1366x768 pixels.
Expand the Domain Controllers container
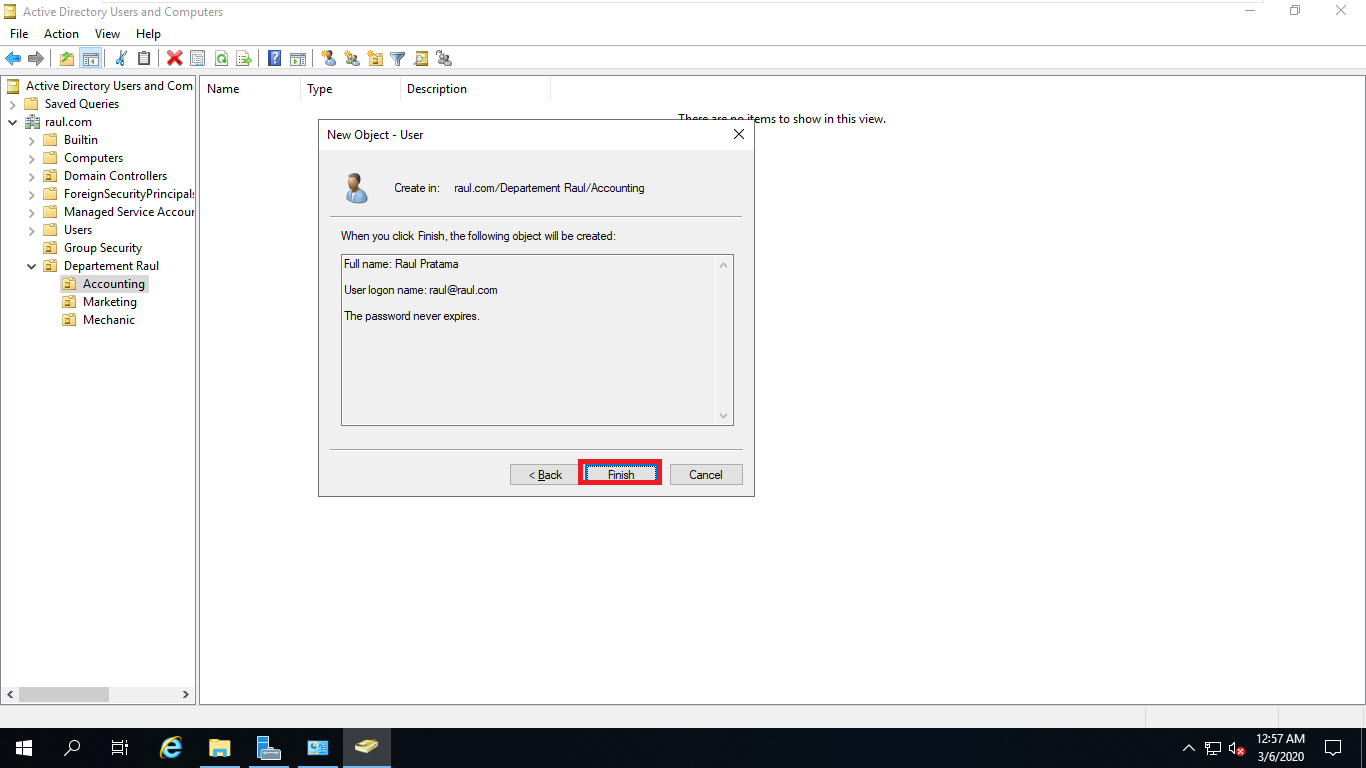tap(32, 175)
